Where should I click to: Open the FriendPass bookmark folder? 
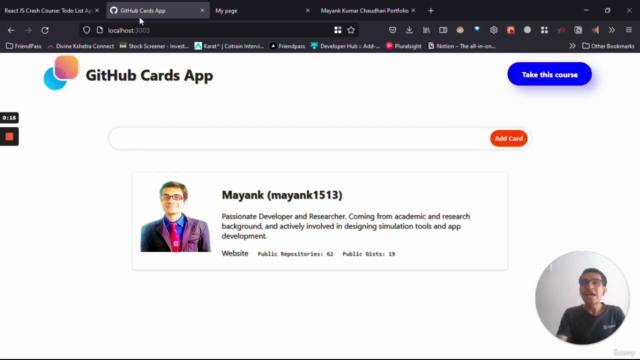[24, 46]
